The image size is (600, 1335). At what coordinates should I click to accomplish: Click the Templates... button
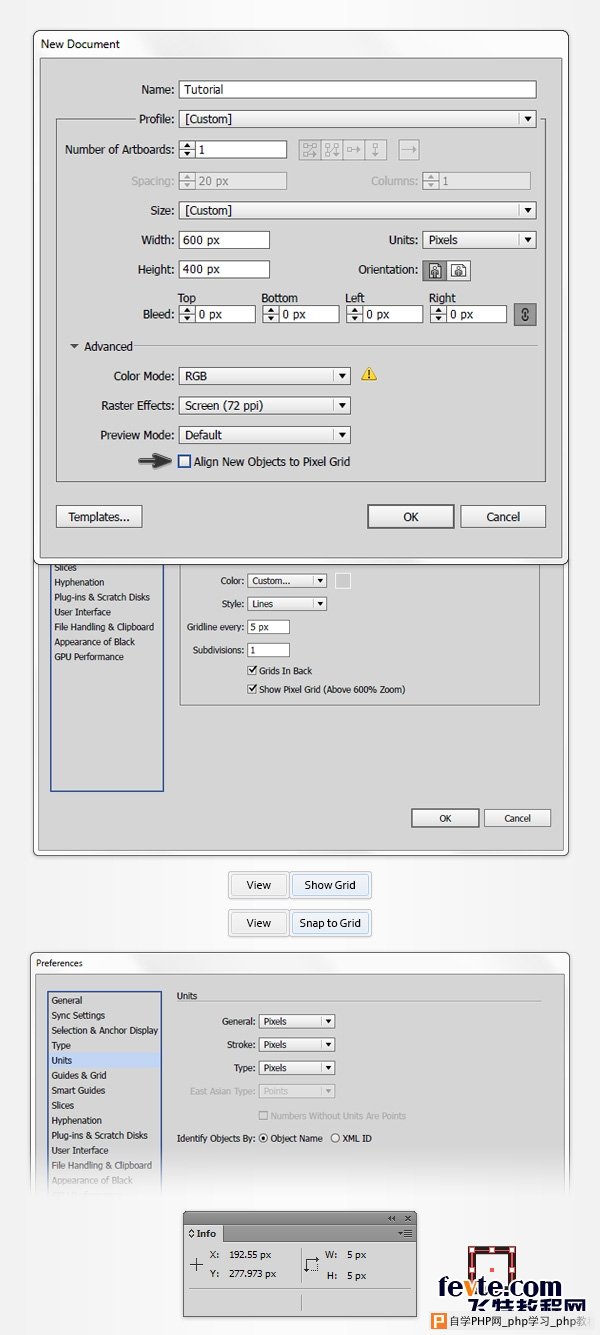[x=99, y=517]
